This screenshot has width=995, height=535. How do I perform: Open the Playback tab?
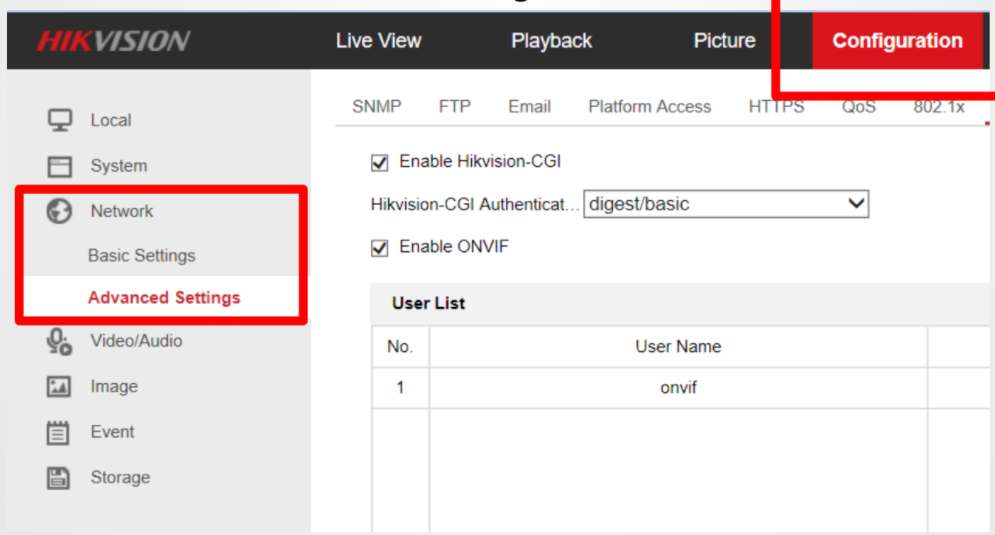click(x=551, y=41)
